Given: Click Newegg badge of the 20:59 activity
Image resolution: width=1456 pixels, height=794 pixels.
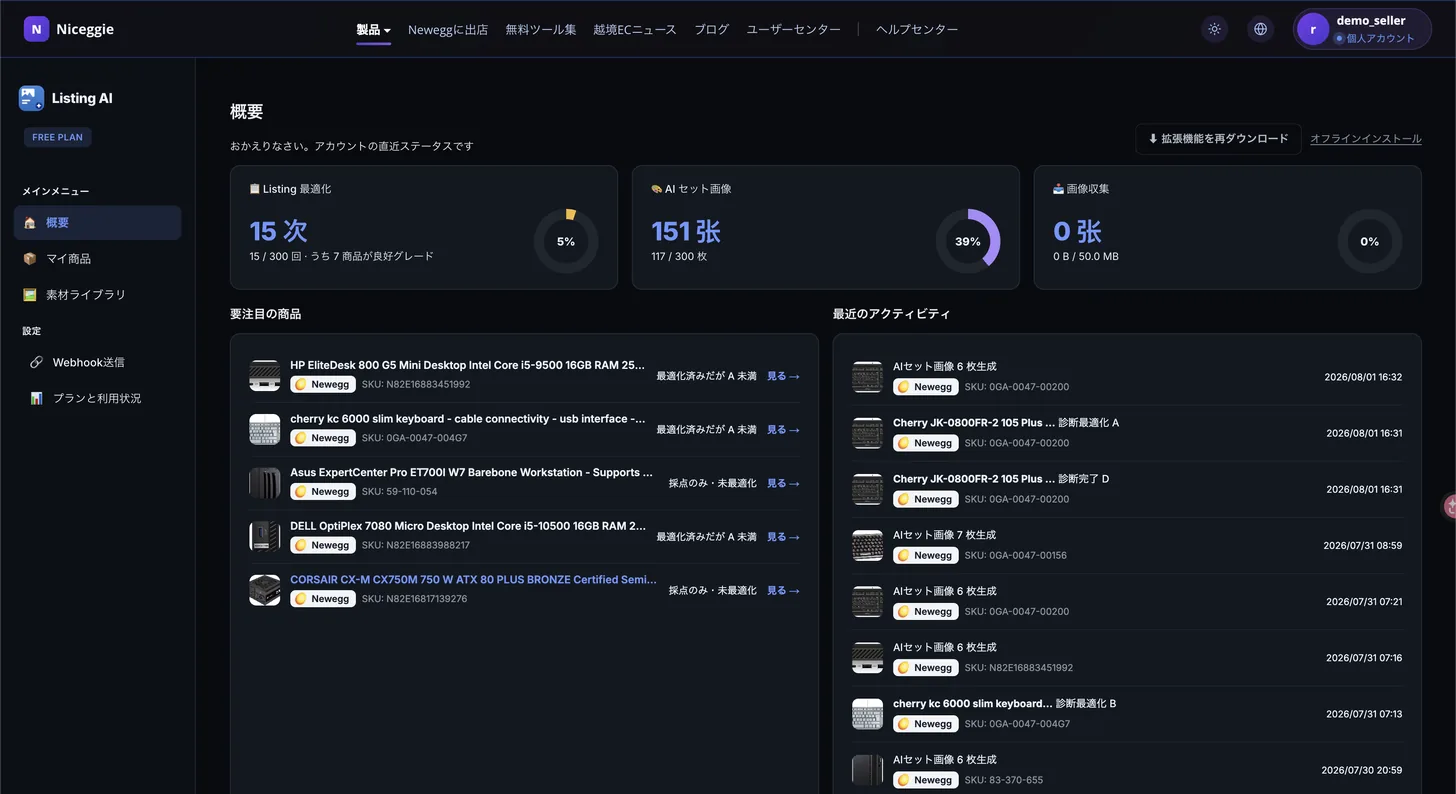Looking at the screenshot, I should pos(926,780).
